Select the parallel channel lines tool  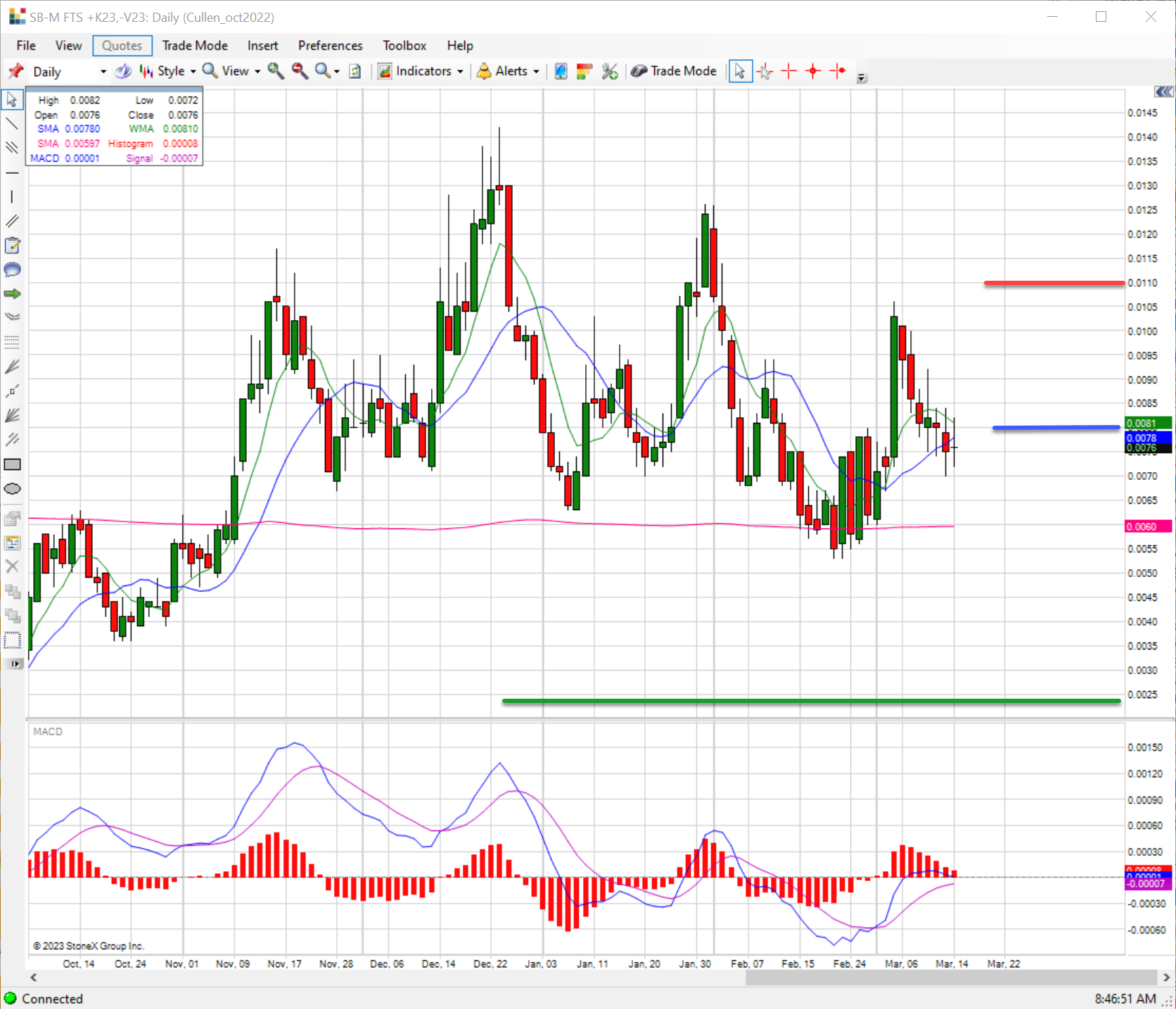[x=12, y=148]
